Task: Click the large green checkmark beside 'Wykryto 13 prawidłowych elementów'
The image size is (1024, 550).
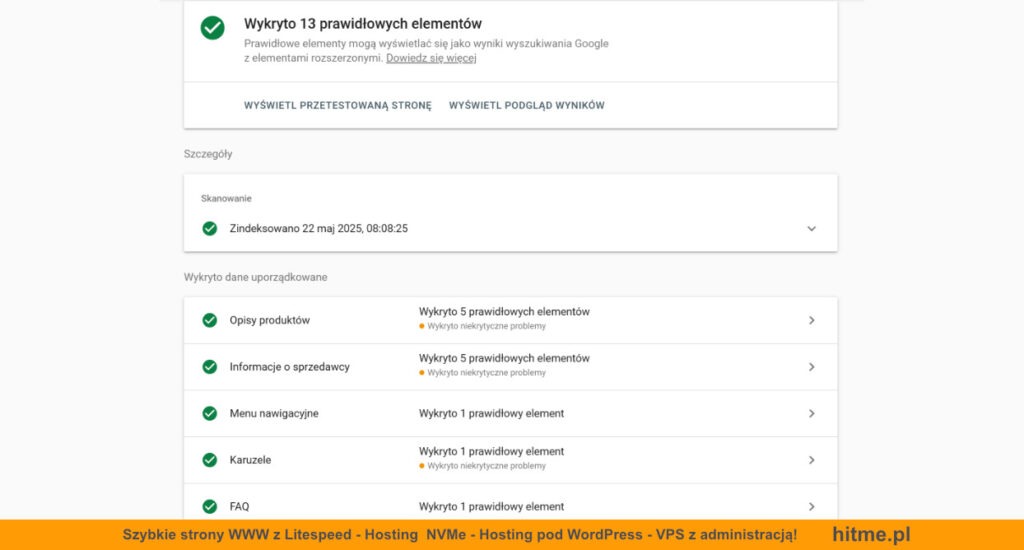Action: tap(212, 28)
